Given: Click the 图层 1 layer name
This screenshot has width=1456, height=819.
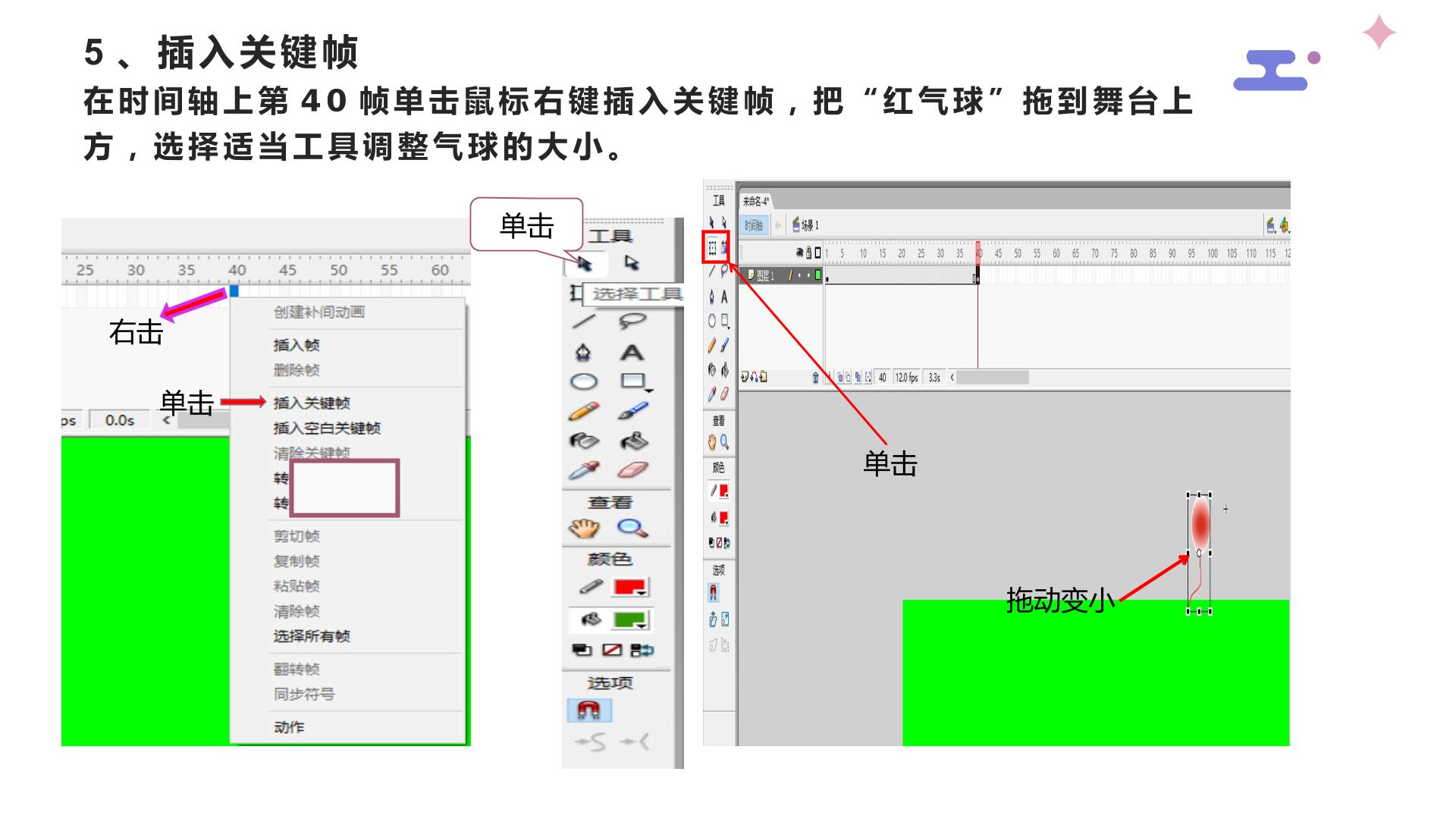Looking at the screenshot, I should (764, 275).
